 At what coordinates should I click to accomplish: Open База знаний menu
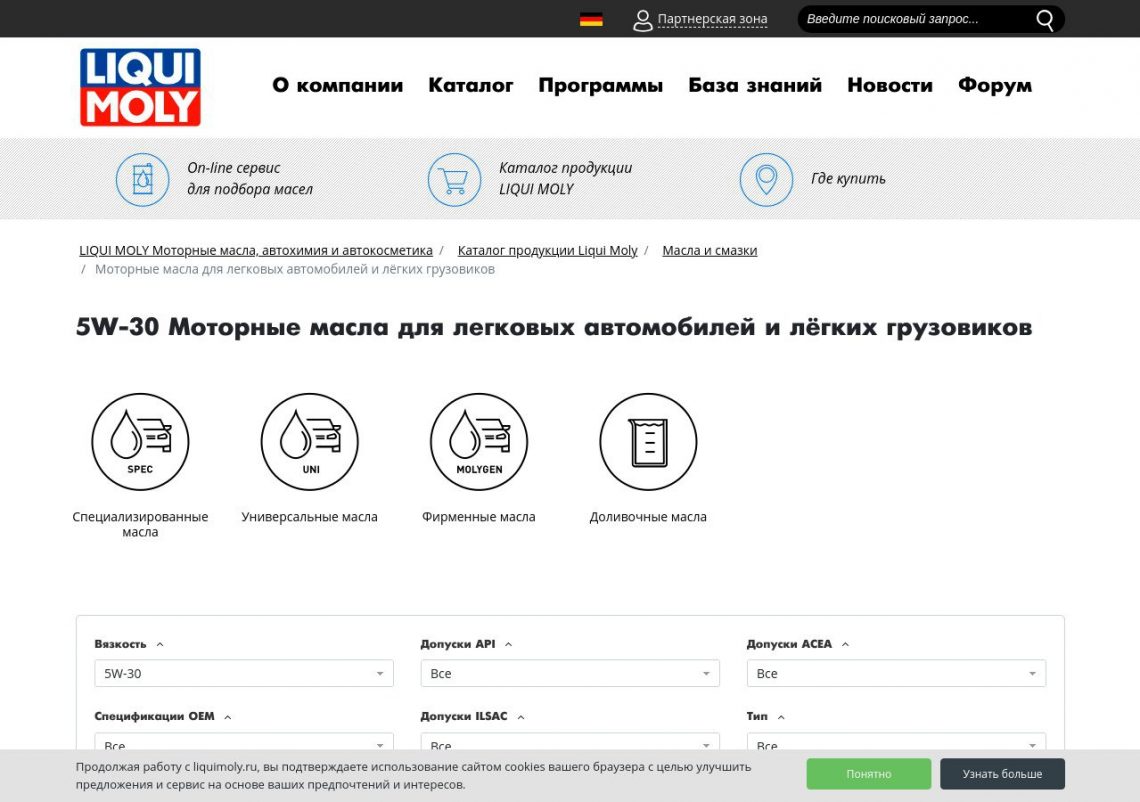tap(755, 85)
